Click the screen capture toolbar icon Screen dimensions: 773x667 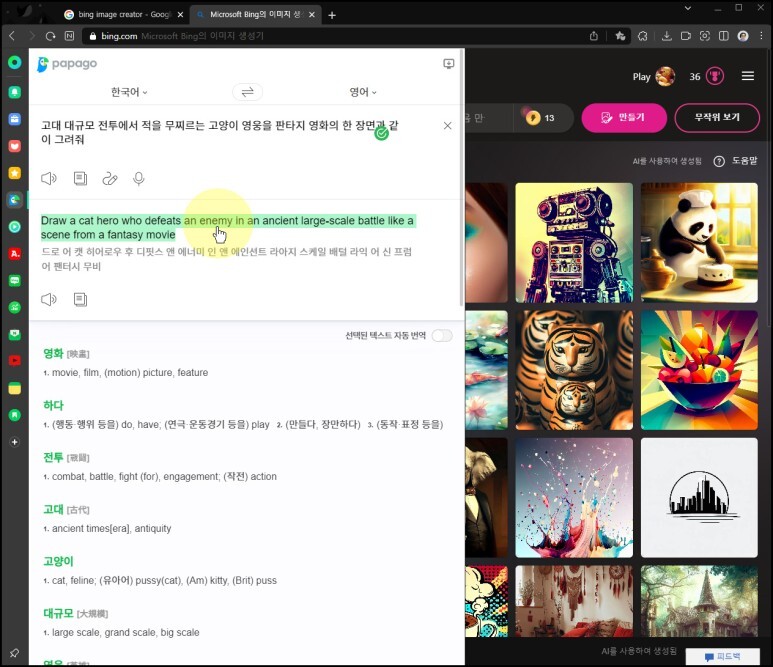click(705, 36)
